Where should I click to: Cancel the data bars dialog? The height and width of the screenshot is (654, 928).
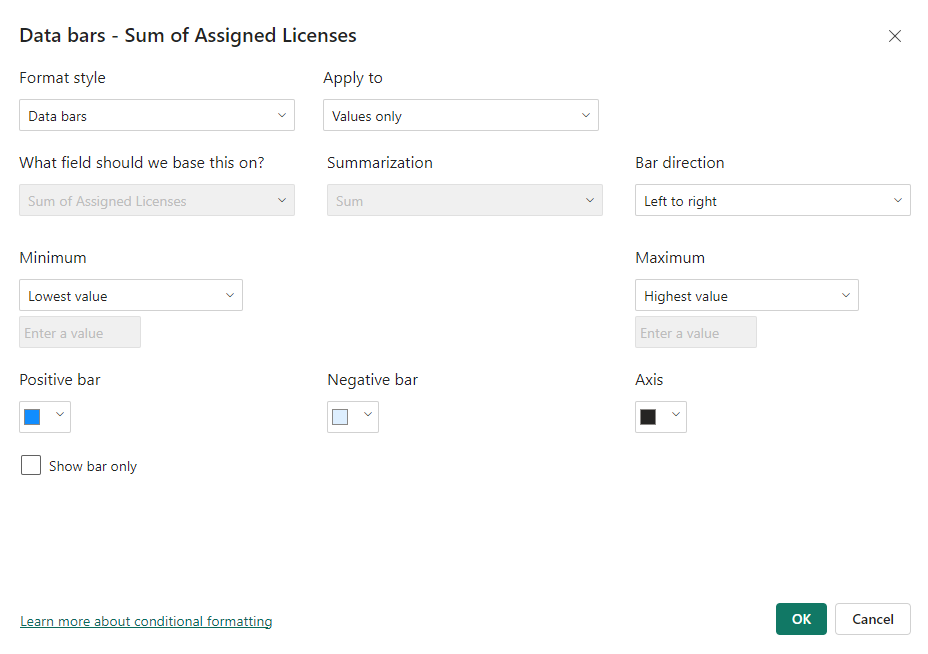[x=872, y=619]
